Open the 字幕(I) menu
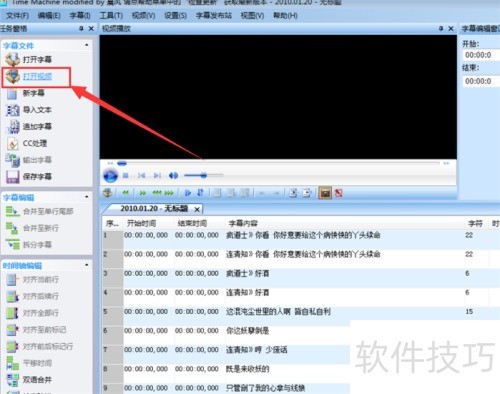Image resolution: width=500 pixels, height=394 pixels. (80, 15)
